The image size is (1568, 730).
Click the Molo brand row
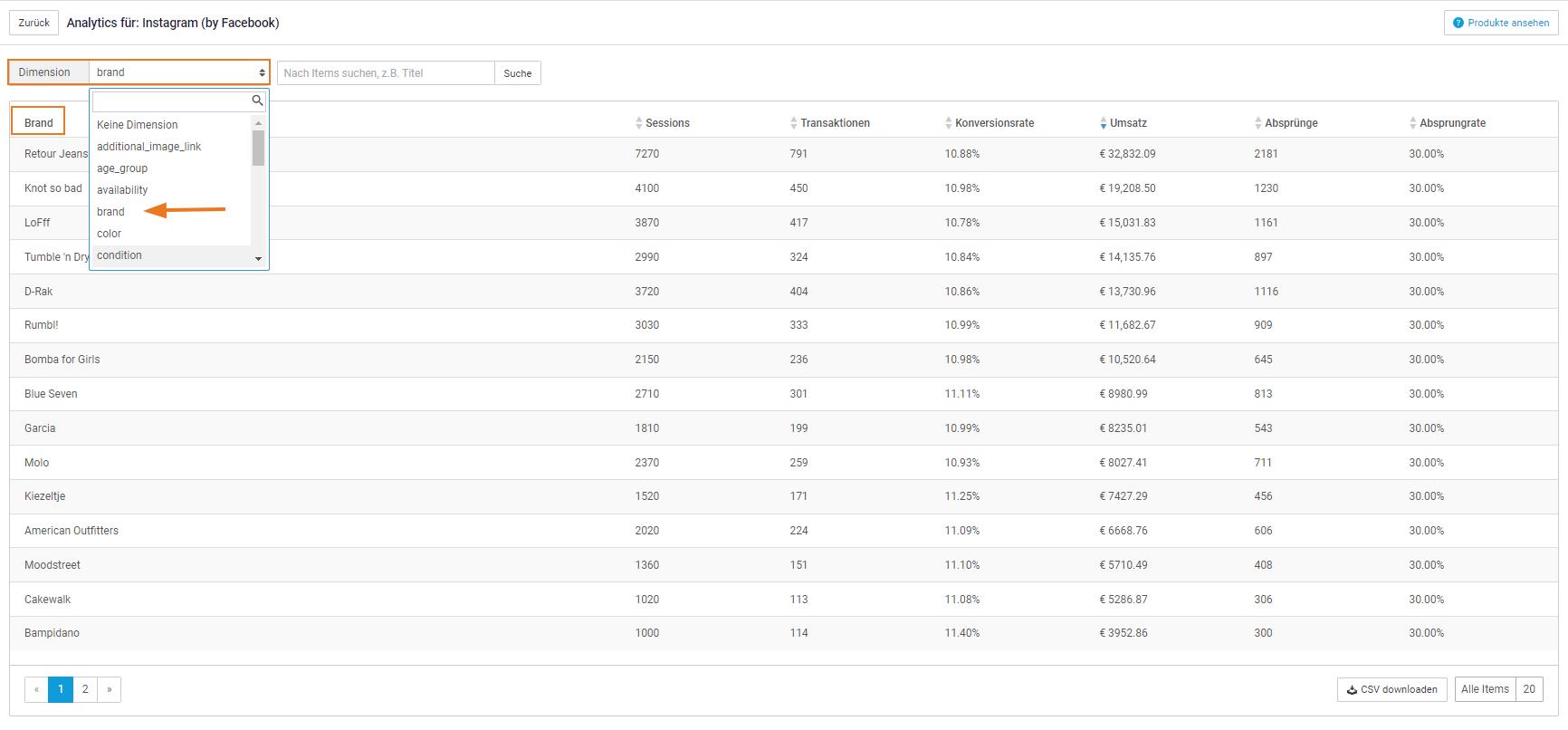[784, 463]
